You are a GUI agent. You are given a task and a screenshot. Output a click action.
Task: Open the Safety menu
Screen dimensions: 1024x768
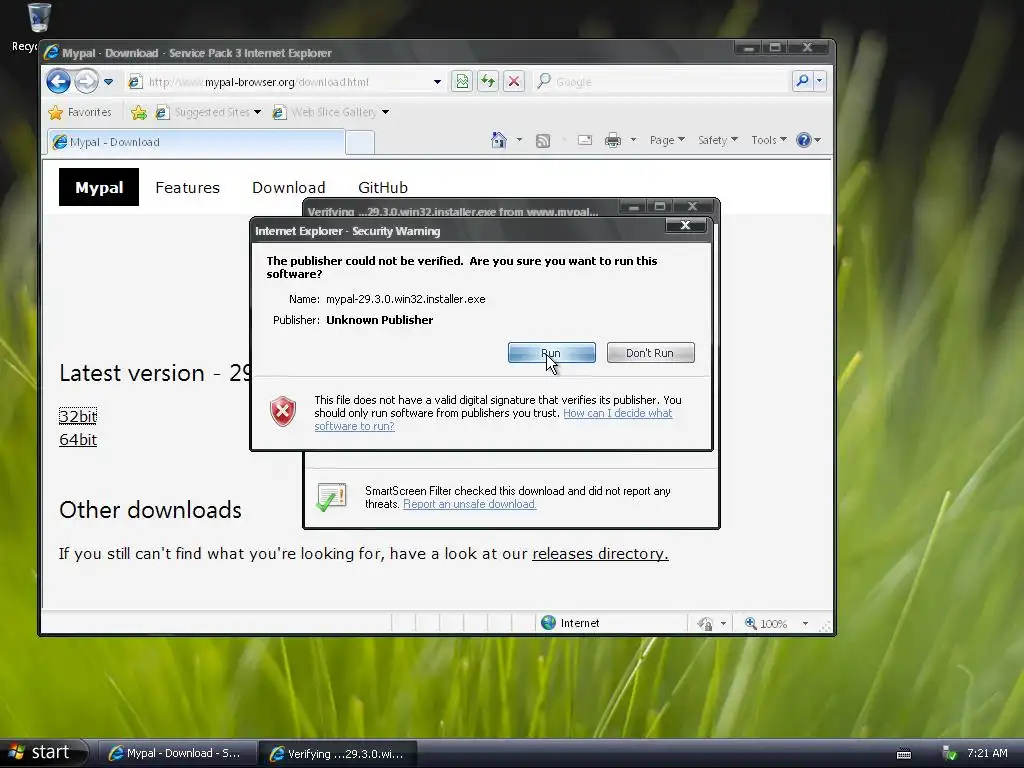718,140
